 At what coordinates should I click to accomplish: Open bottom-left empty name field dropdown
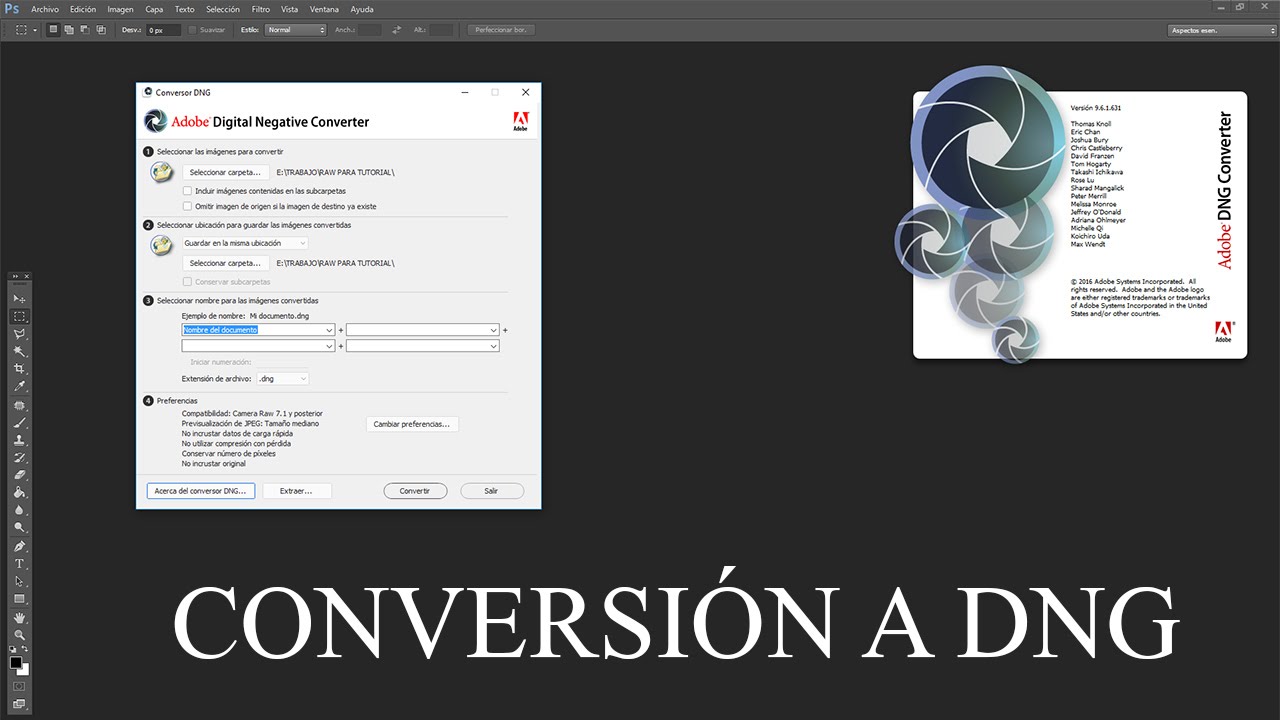(x=258, y=346)
